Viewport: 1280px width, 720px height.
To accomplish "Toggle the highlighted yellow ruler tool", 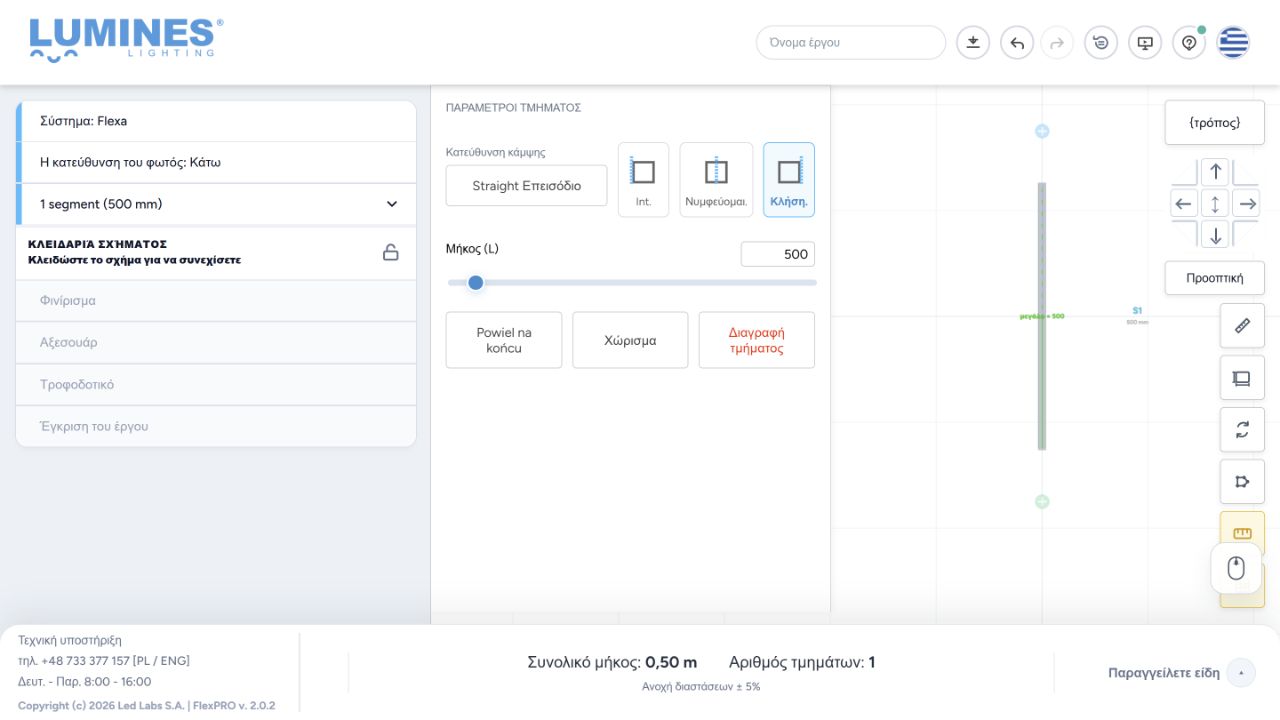I will point(1242,532).
